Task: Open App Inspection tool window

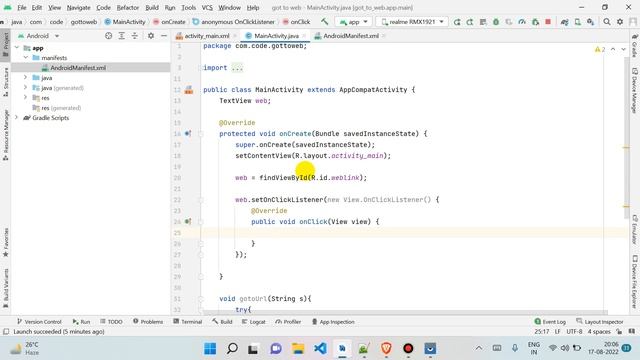Action: pos(333,322)
